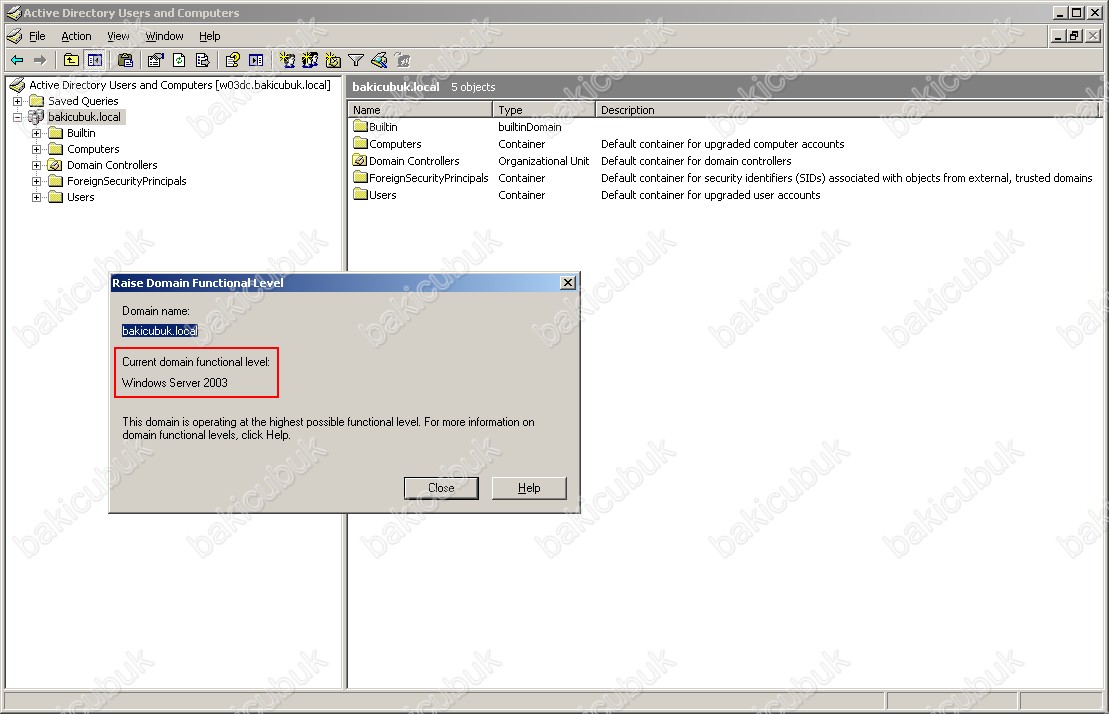Select Domain Controllers in the console tree
Screen dimensions: 1109x714
coord(112,165)
